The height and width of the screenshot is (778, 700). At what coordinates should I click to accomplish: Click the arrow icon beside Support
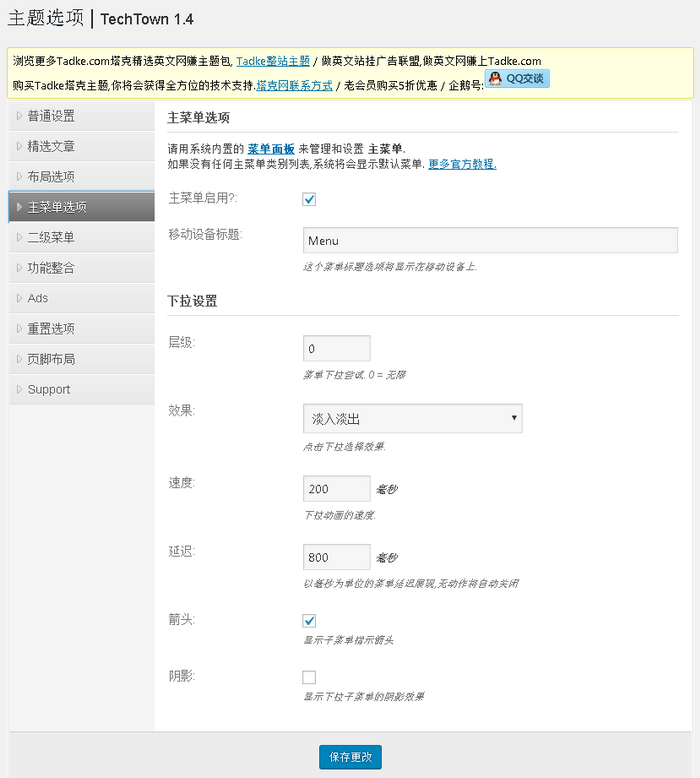click(19, 390)
